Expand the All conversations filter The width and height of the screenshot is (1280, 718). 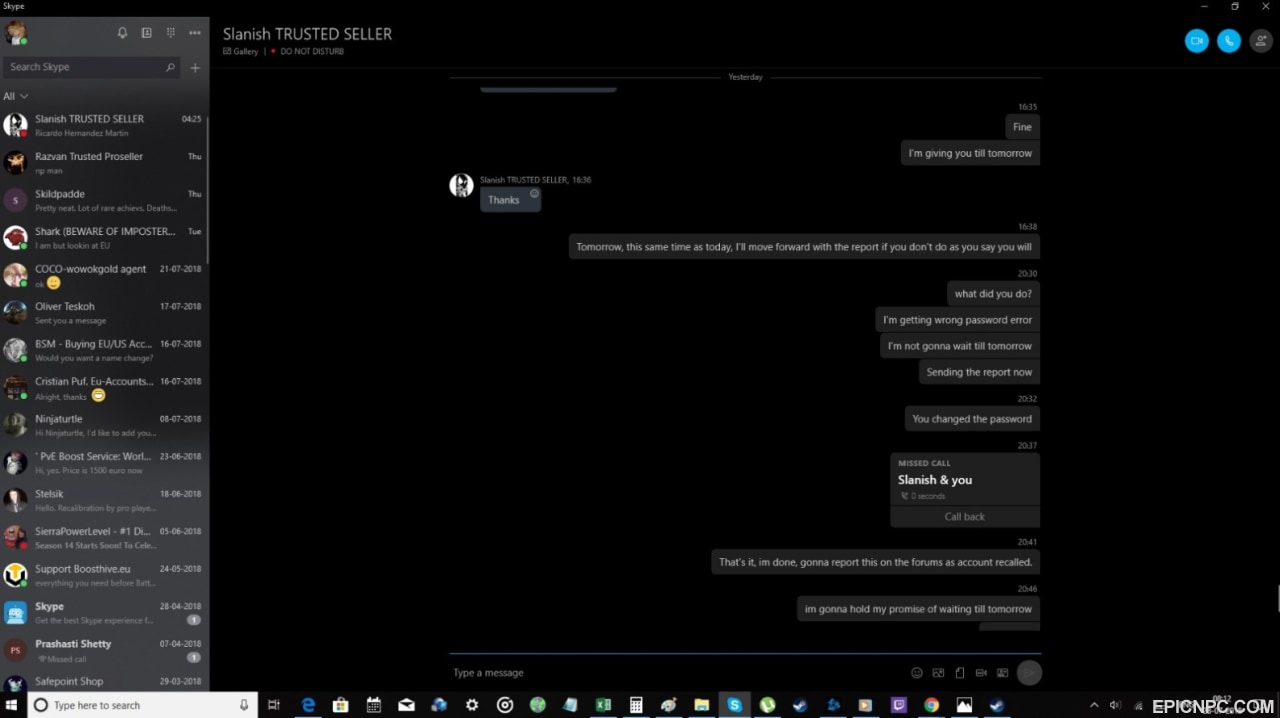click(15, 96)
